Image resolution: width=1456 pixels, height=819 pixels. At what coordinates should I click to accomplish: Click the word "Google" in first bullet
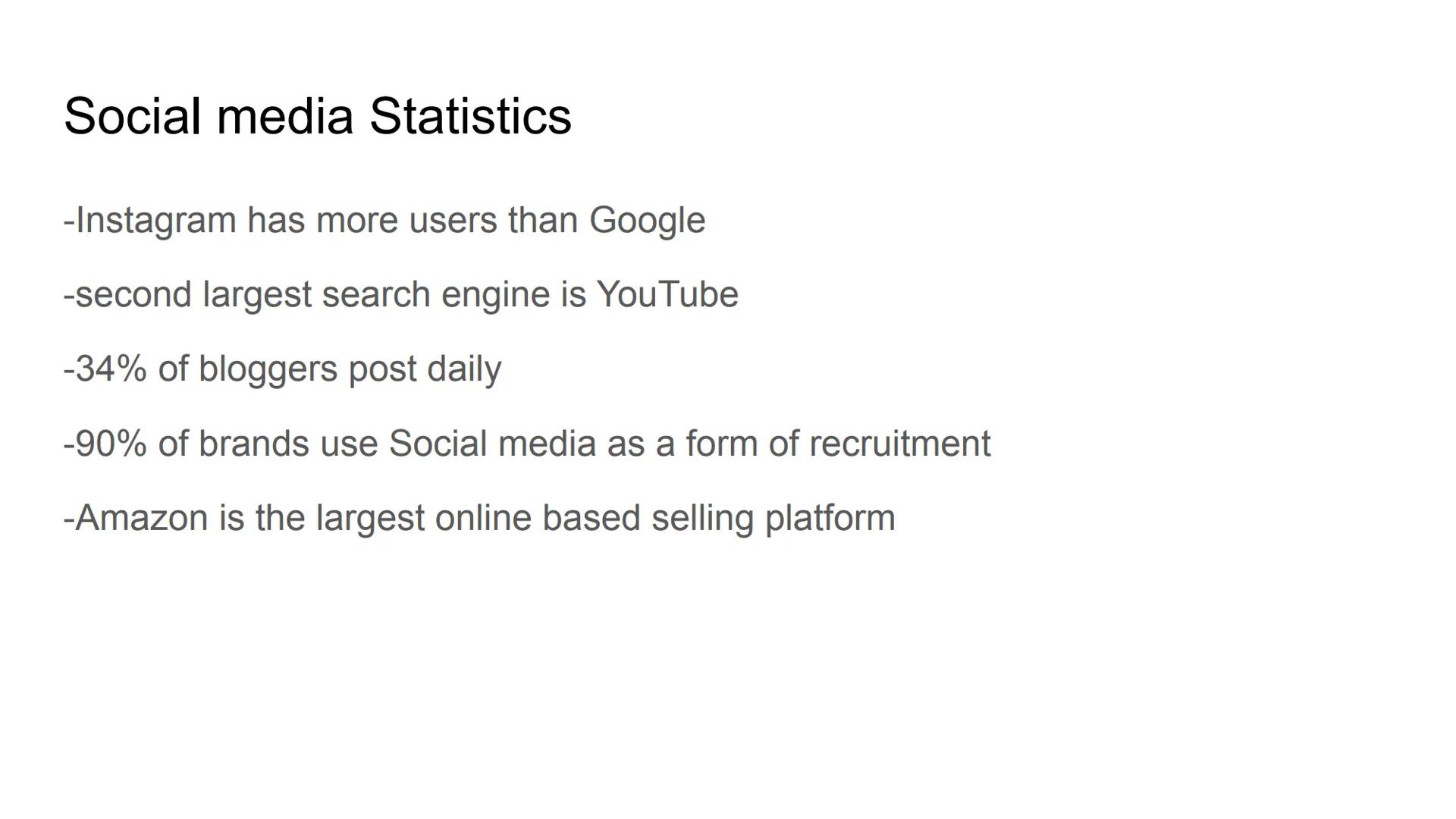click(647, 221)
